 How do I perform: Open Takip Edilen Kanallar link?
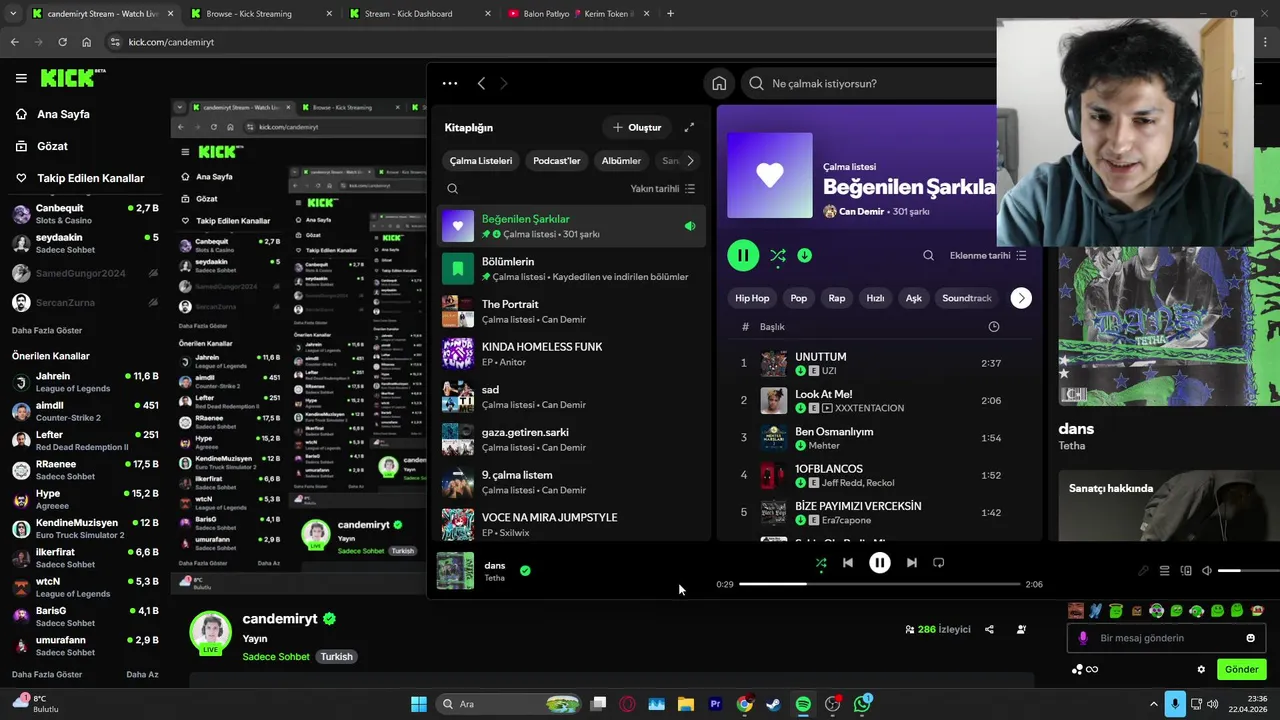pyautogui.click(x=90, y=178)
